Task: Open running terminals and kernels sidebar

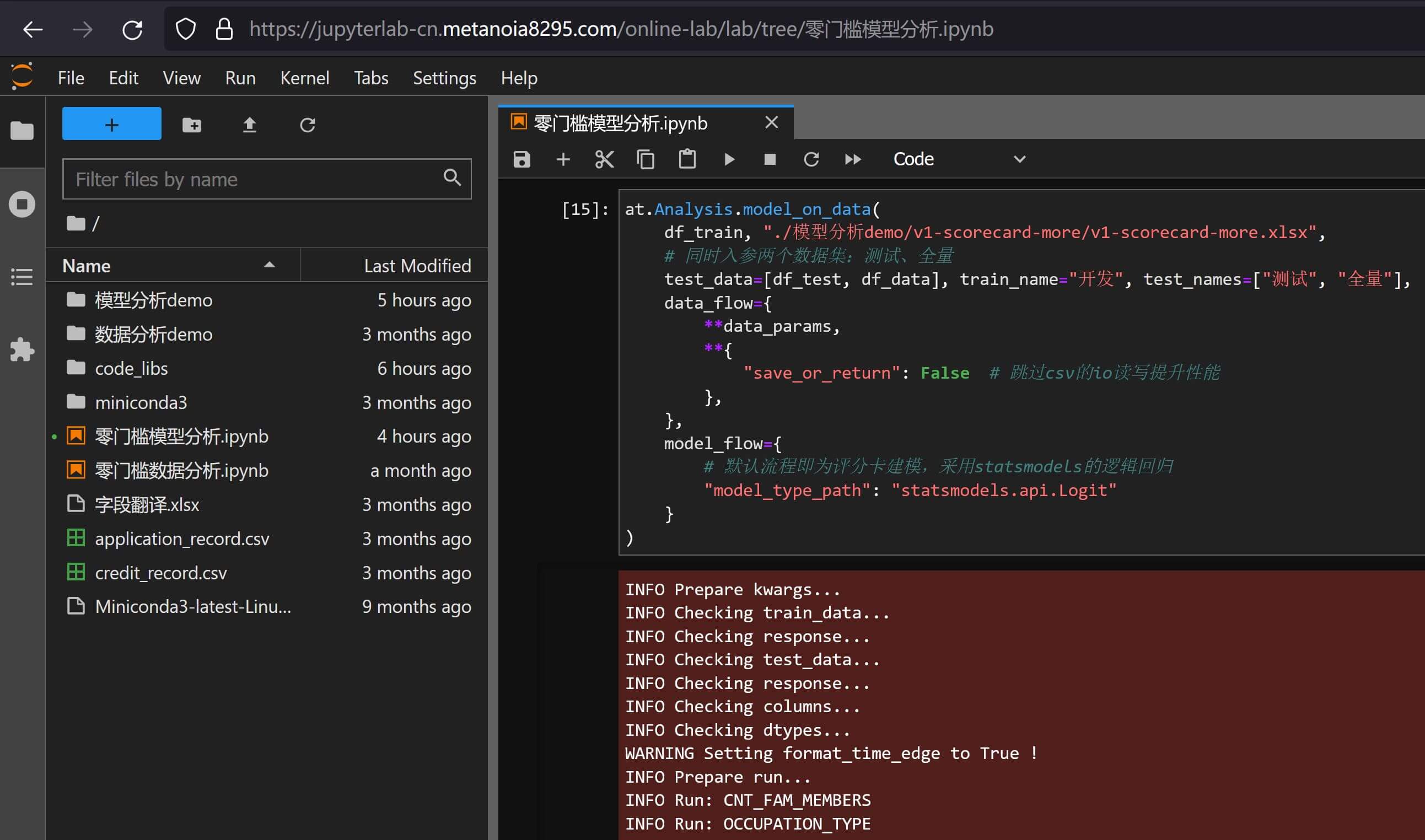Action: (x=22, y=204)
